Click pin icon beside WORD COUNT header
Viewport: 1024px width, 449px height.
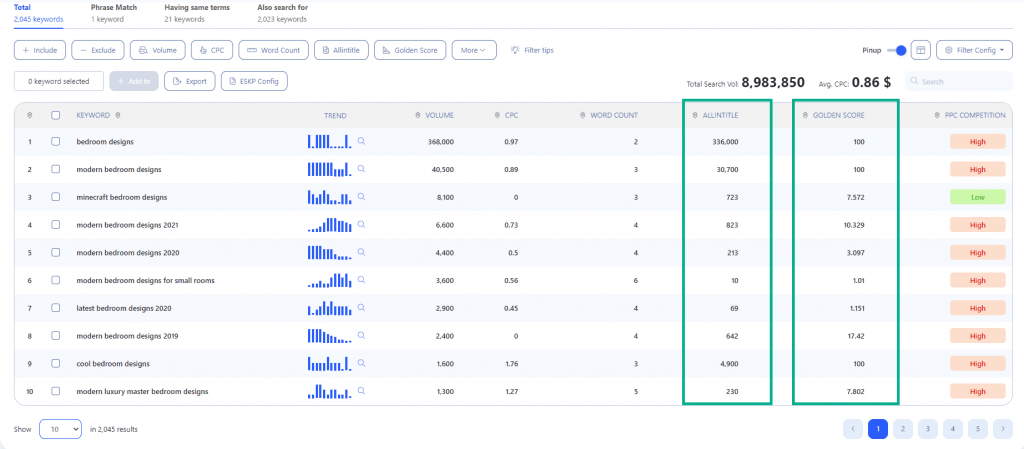(x=583, y=116)
